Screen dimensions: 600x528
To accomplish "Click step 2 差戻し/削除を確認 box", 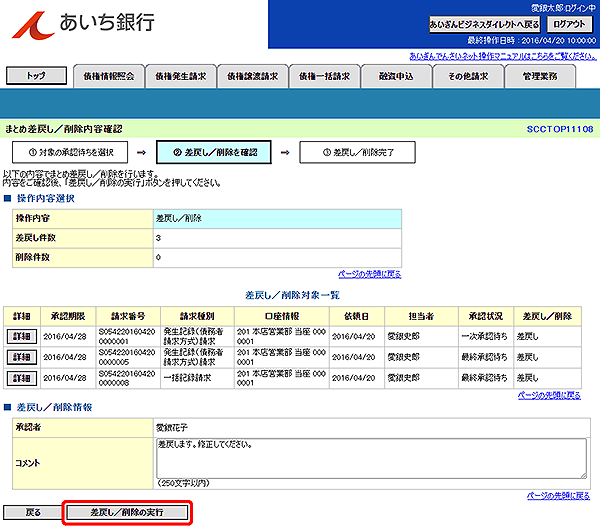I will pos(214,152).
